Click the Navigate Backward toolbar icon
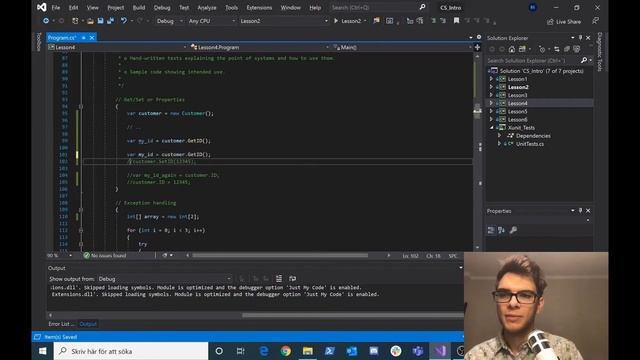The image size is (640, 360). pos(46,21)
